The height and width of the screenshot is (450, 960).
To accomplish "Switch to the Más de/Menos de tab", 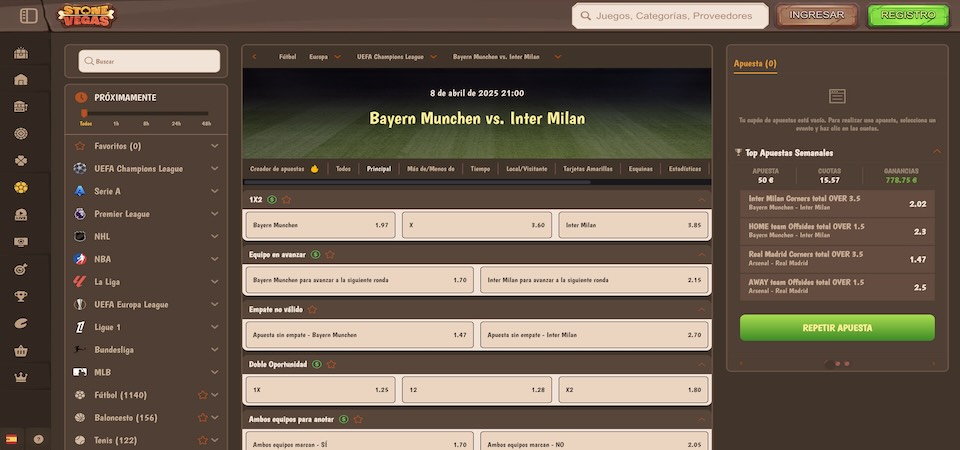I will (x=431, y=169).
